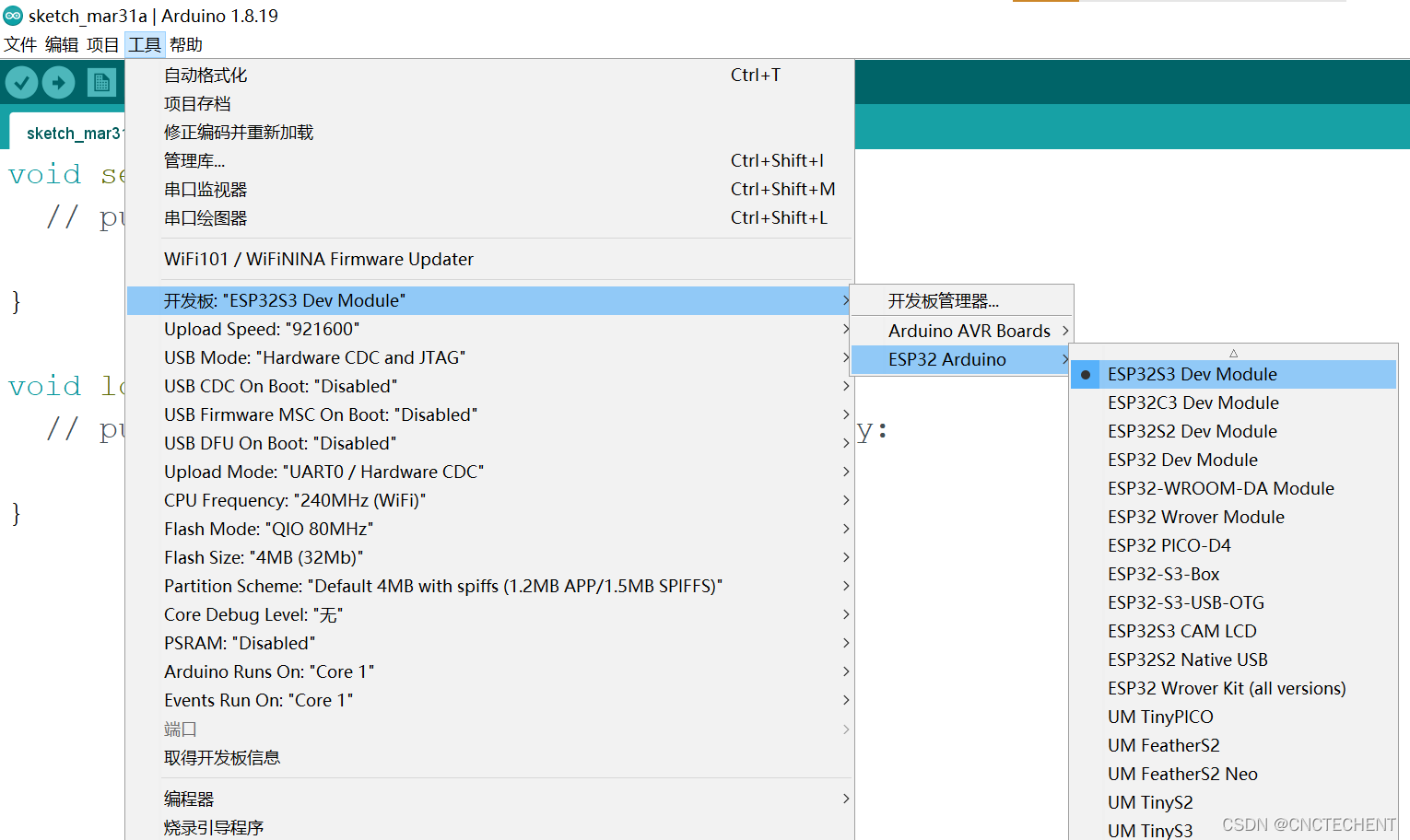
Task: Click 取得开发板信息 entry
Action: click(x=489, y=758)
